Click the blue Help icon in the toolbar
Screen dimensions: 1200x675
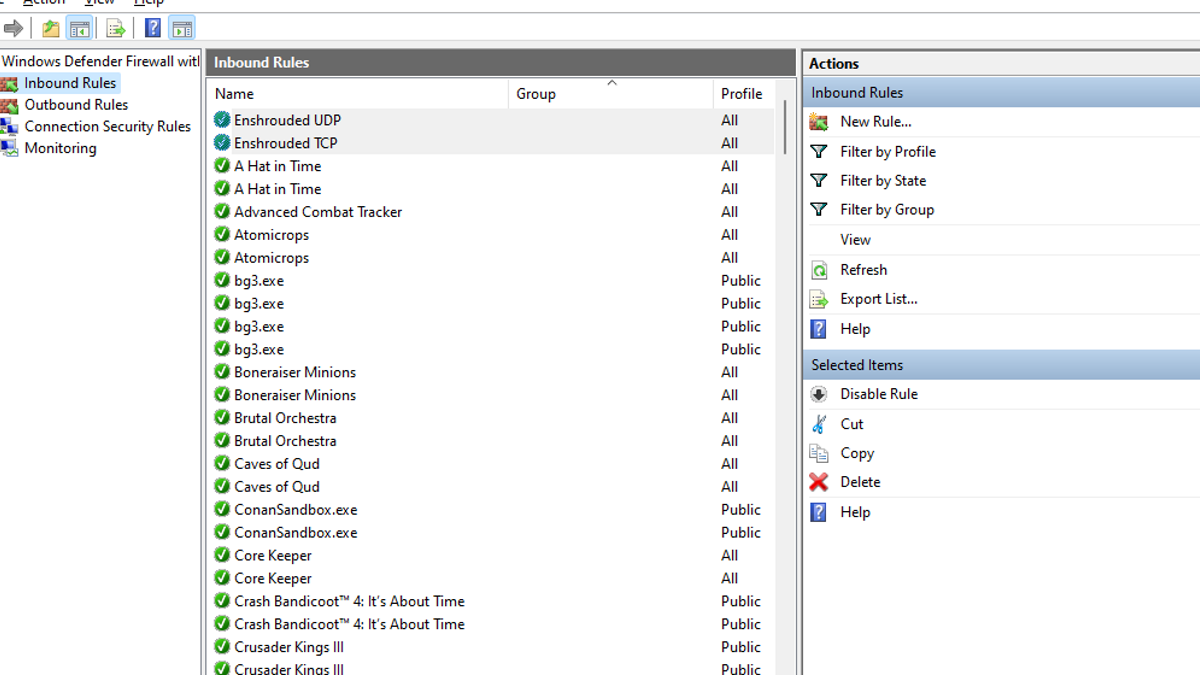click(x=152, y=27)
